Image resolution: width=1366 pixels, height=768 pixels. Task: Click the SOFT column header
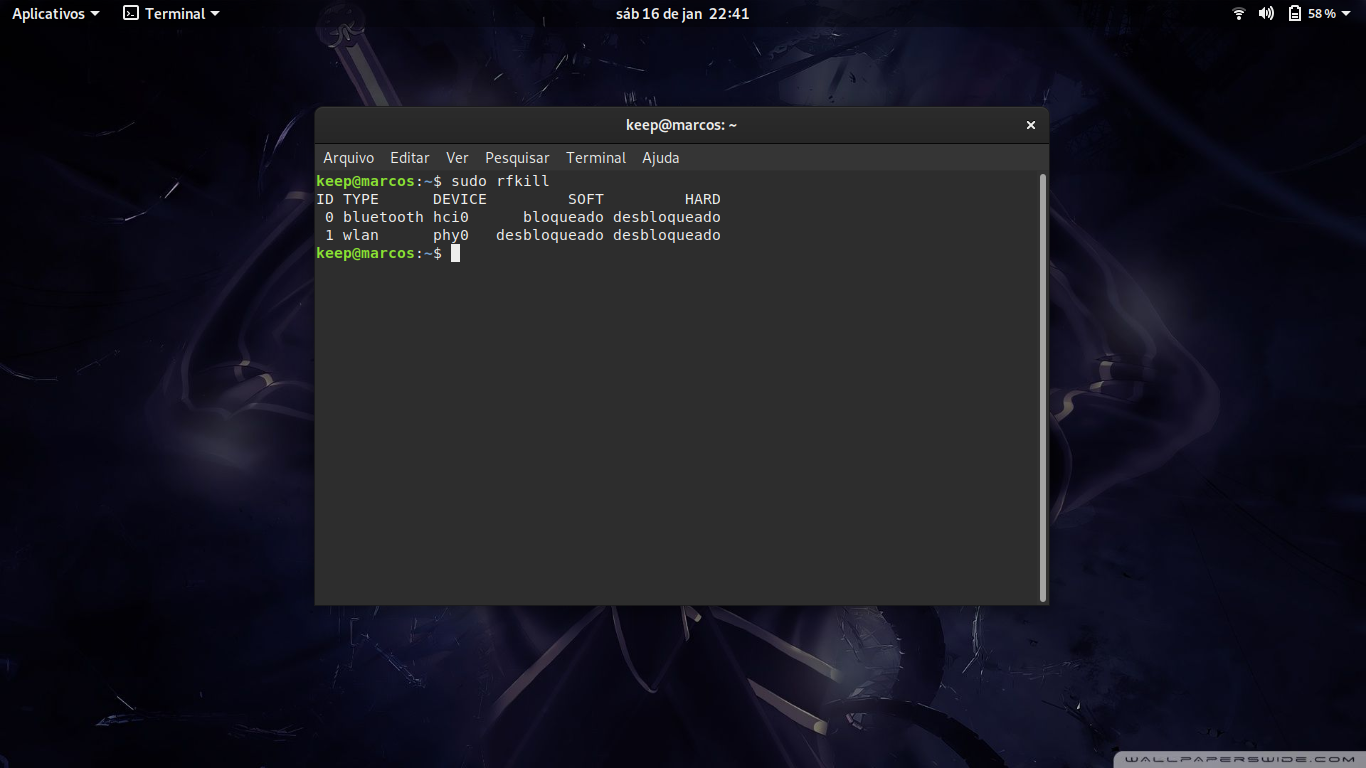pos(586,199)
